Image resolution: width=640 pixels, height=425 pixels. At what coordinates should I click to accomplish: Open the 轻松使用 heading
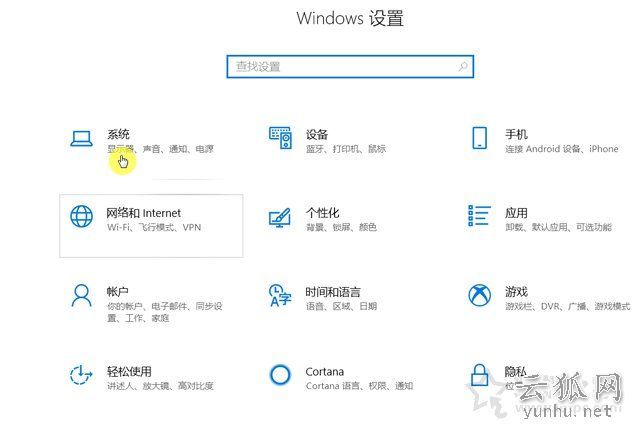[129, 371]
